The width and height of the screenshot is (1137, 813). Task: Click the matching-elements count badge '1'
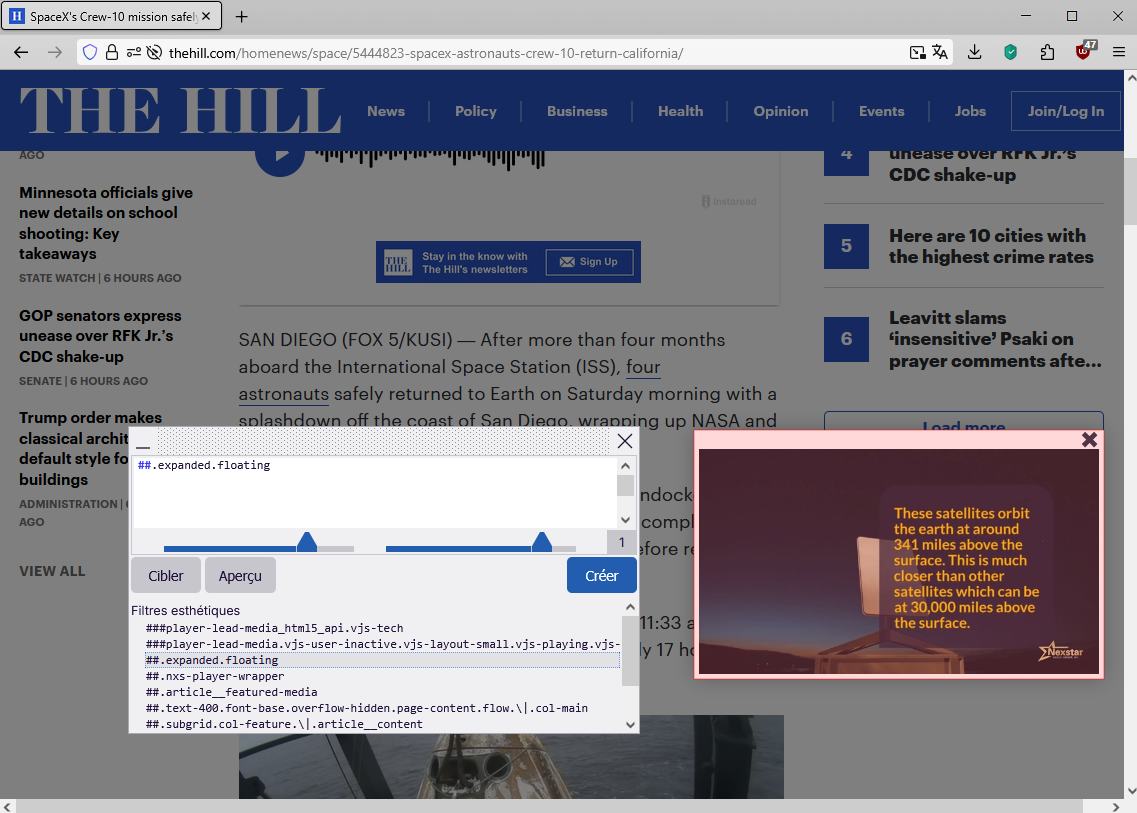pos(621,542)
